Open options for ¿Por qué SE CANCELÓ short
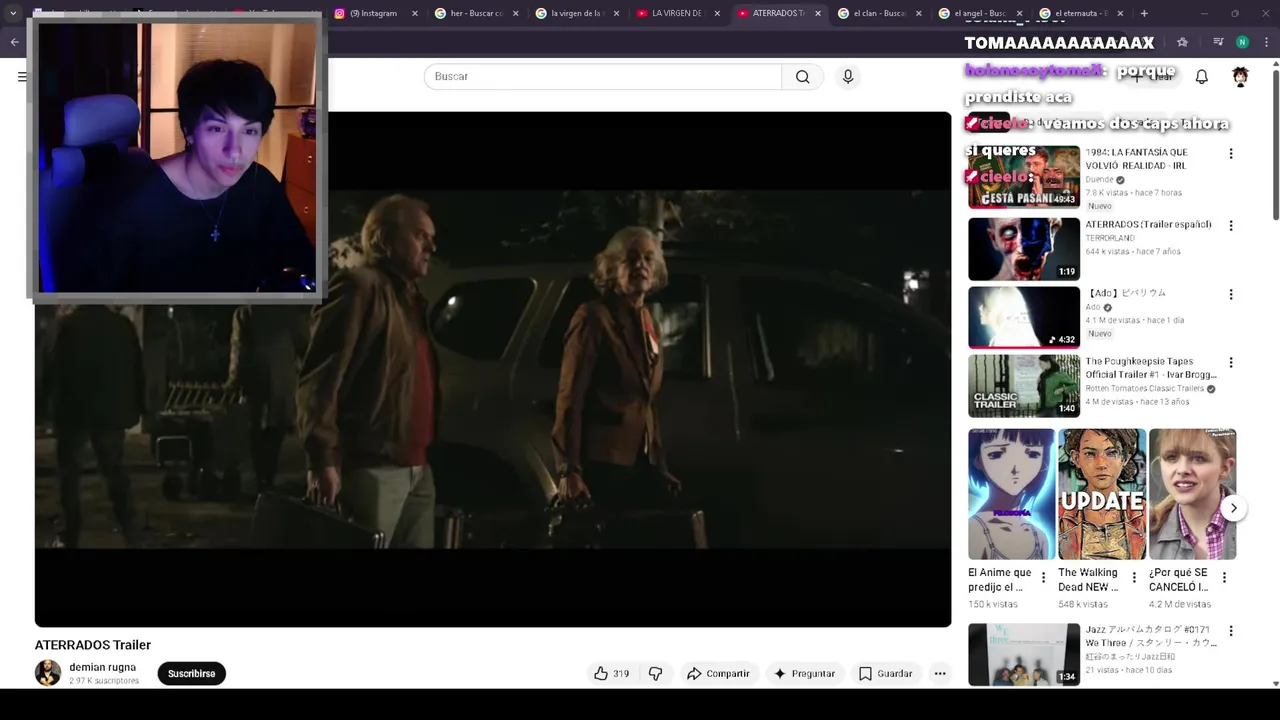Screen dimensions: 1280x720 pos(1224,578)
